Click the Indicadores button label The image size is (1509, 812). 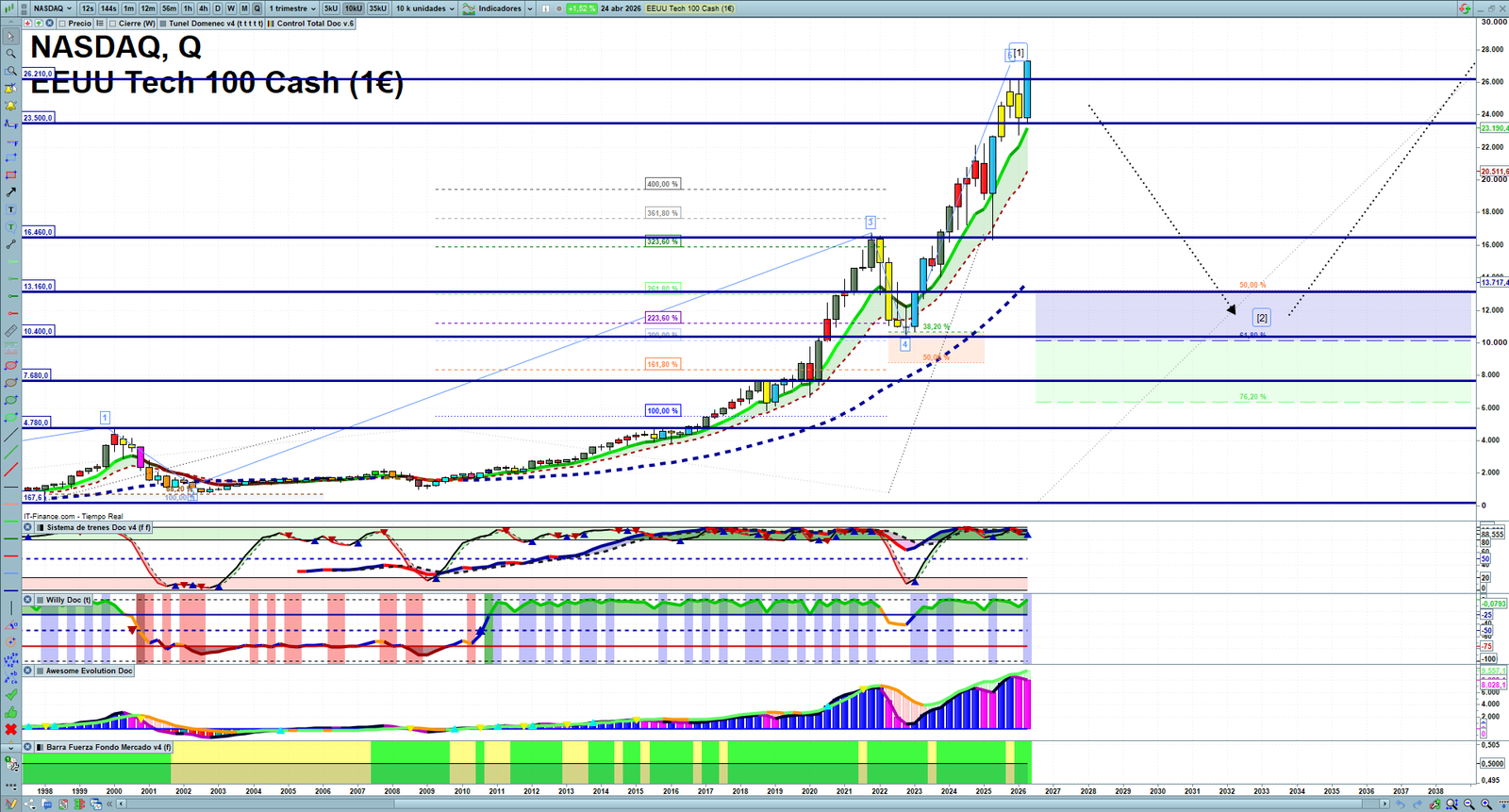(500, 8)
